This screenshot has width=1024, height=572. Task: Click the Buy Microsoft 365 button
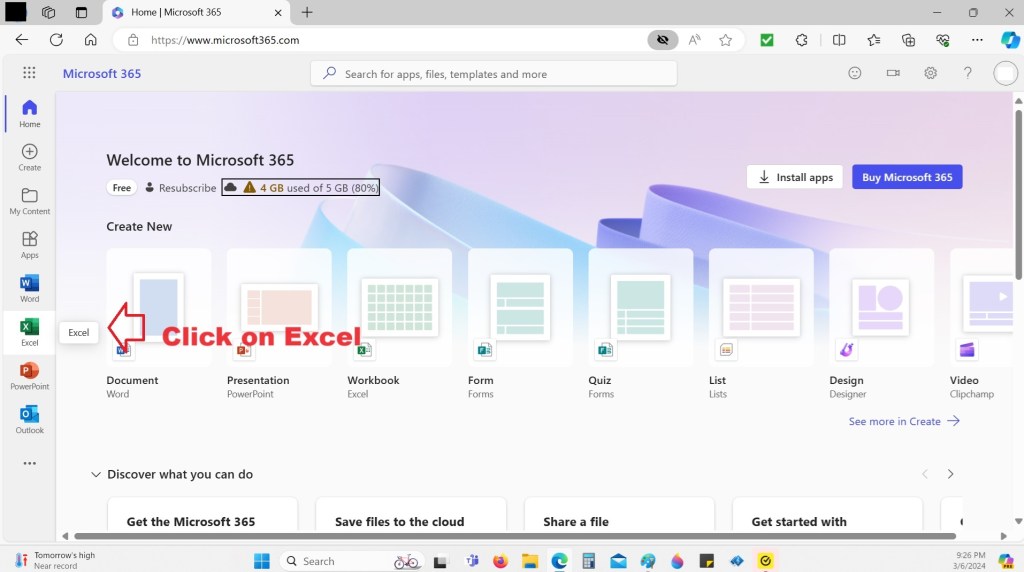906,177
